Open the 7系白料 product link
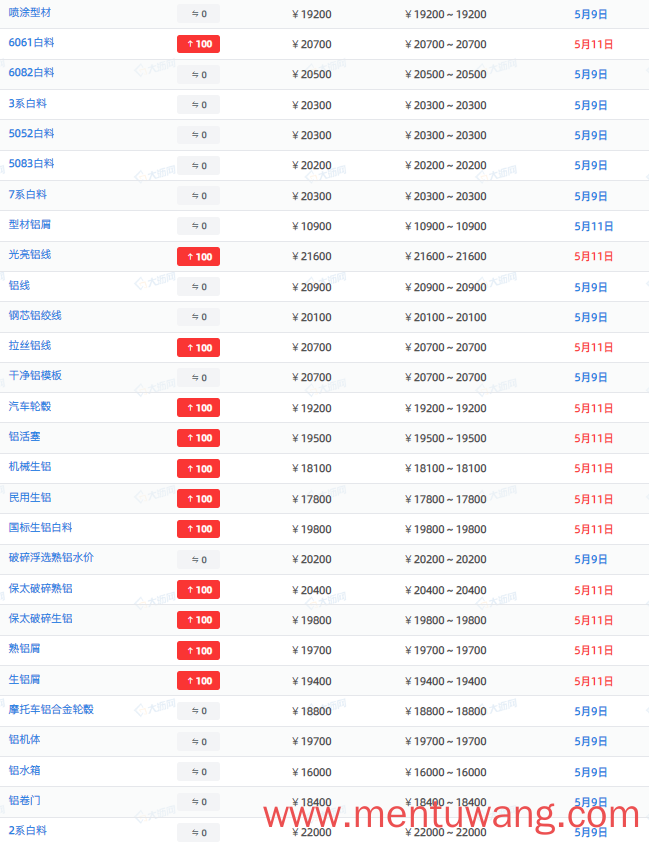The height and width of the screenshot is (845, 649). 27,195
